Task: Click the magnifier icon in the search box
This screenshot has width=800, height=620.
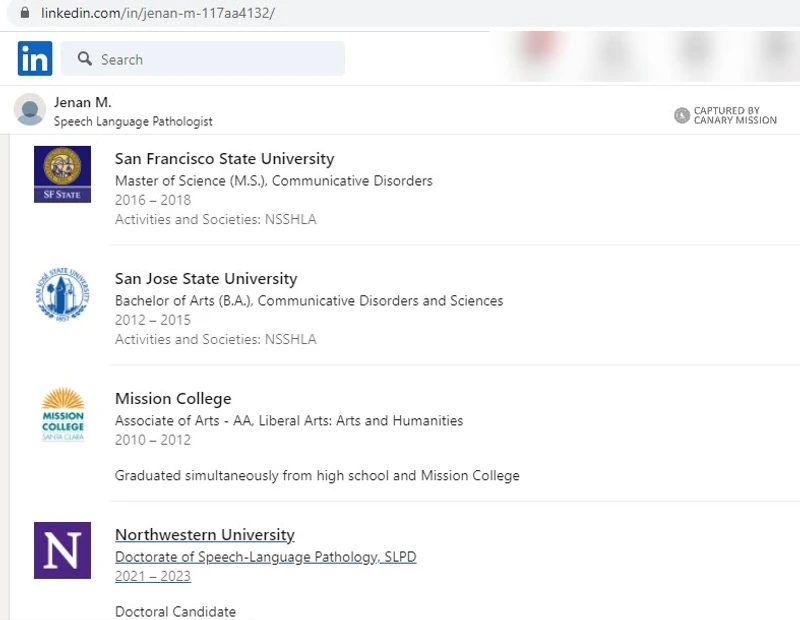Action: coord(85,59)
